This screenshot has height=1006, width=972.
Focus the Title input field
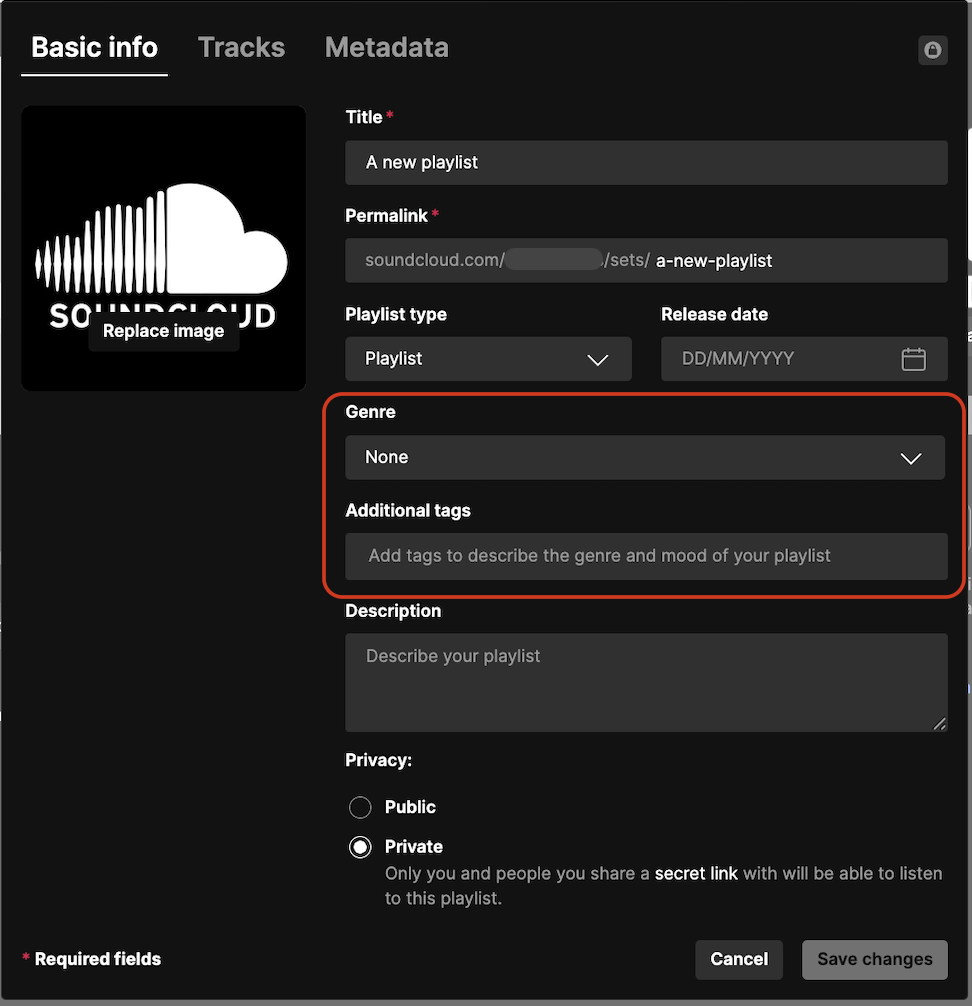646,162
